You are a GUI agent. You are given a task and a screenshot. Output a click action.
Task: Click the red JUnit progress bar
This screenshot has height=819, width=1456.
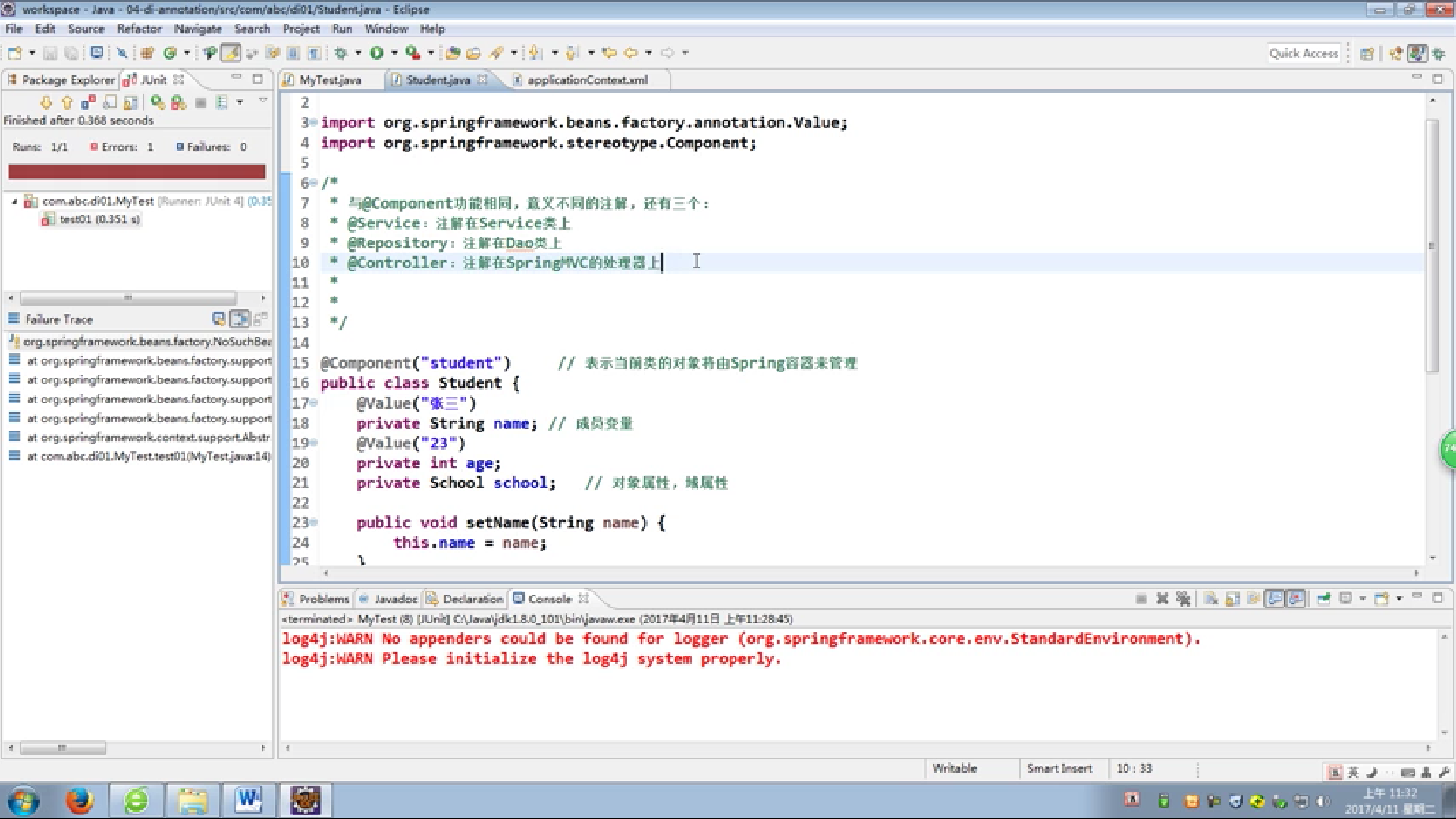pos(137,171)
